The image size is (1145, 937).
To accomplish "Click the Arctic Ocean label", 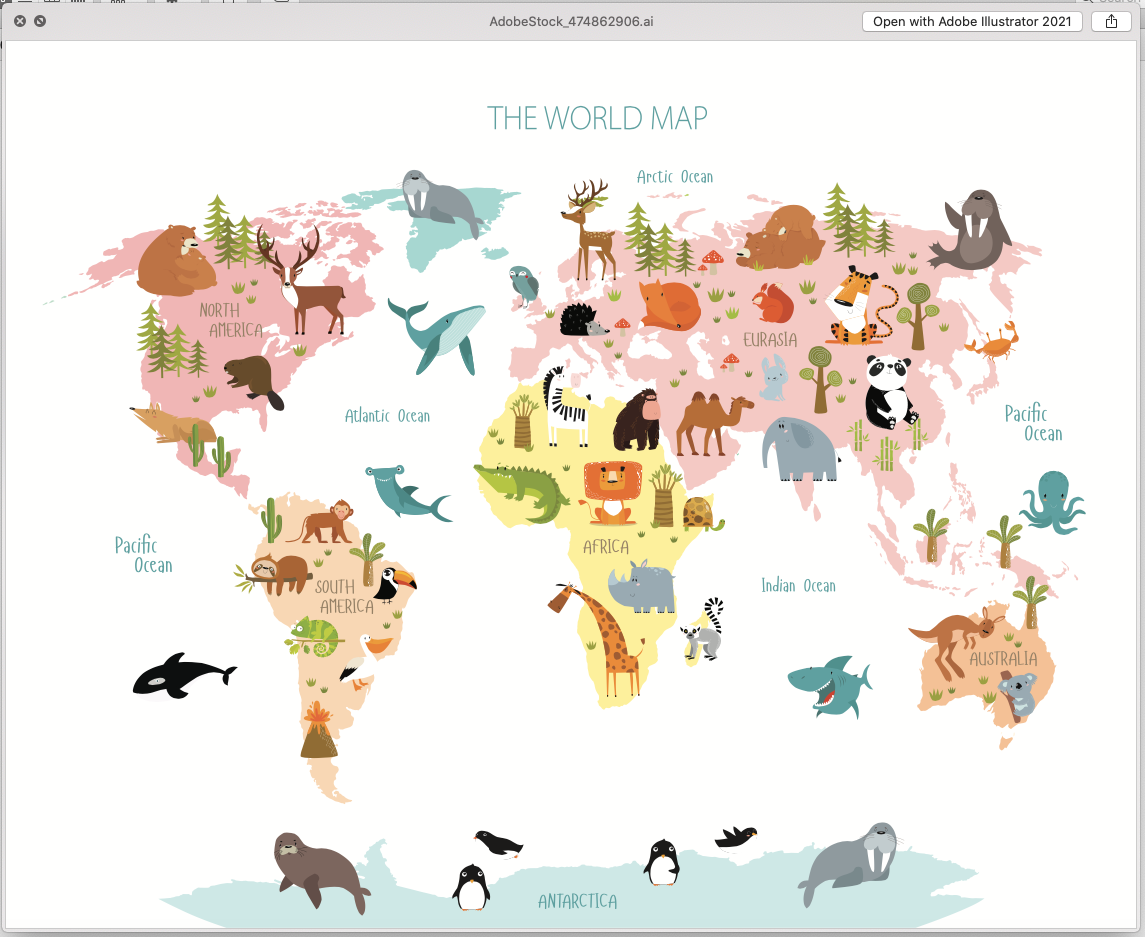I will pos(675,177).
